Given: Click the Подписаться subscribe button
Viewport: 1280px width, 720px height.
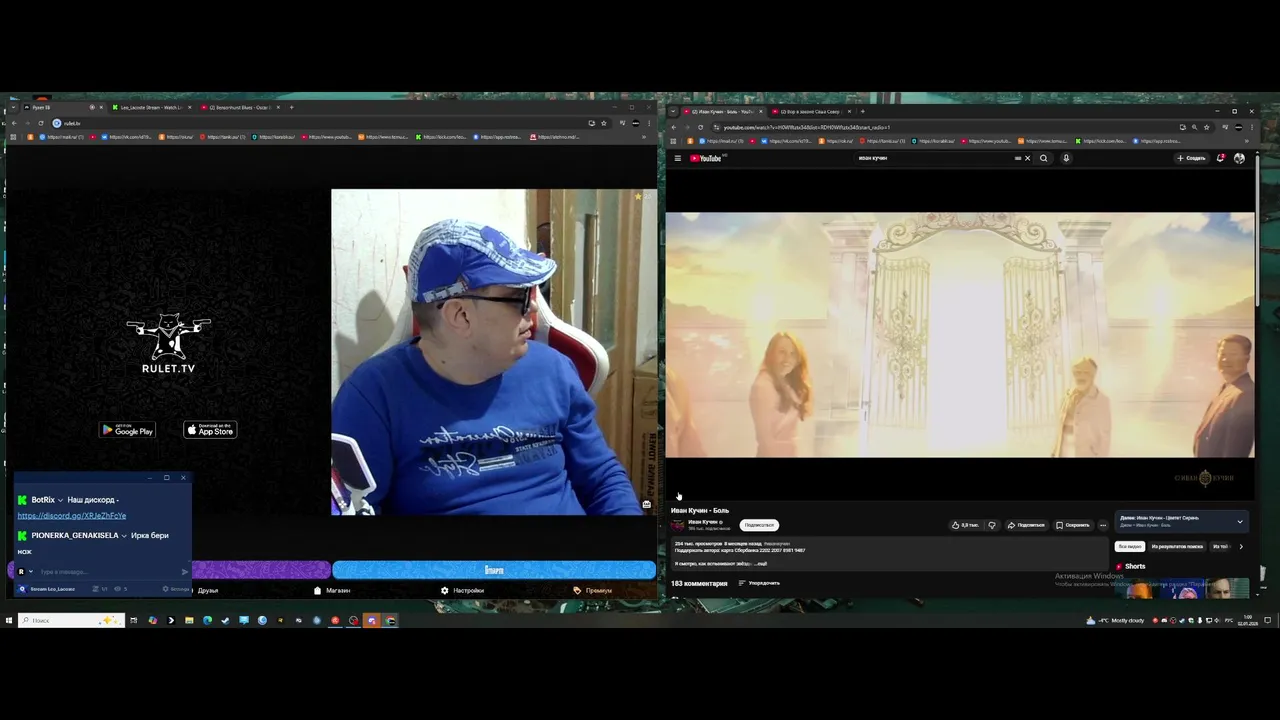Looking at the screenshot, I should [x=759, y=525].
